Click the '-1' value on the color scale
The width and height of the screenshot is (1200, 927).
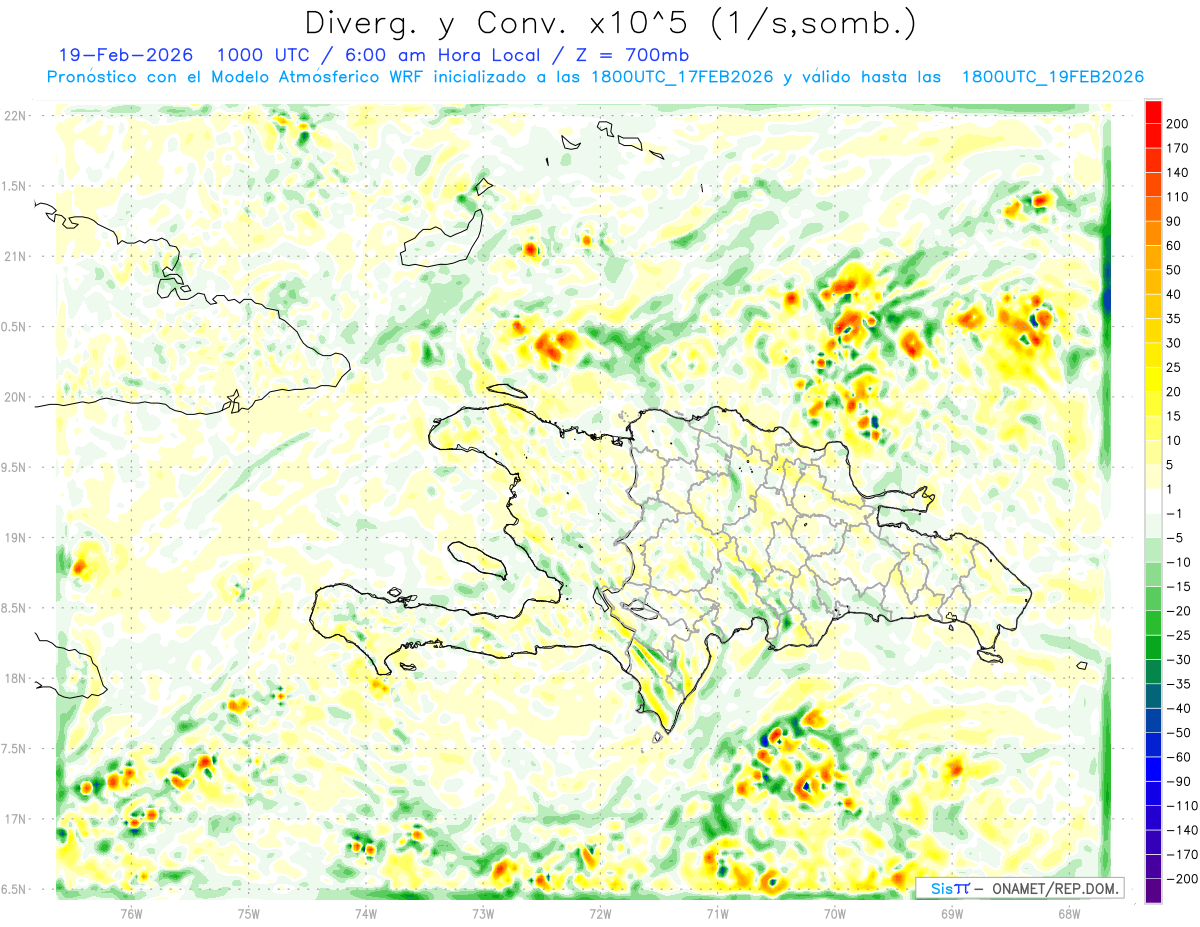[1175, 513]
